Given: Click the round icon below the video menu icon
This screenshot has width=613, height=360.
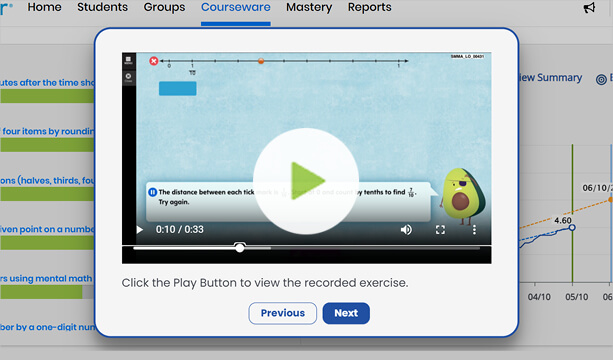Looking at the screenshot, I should point(128,77).
